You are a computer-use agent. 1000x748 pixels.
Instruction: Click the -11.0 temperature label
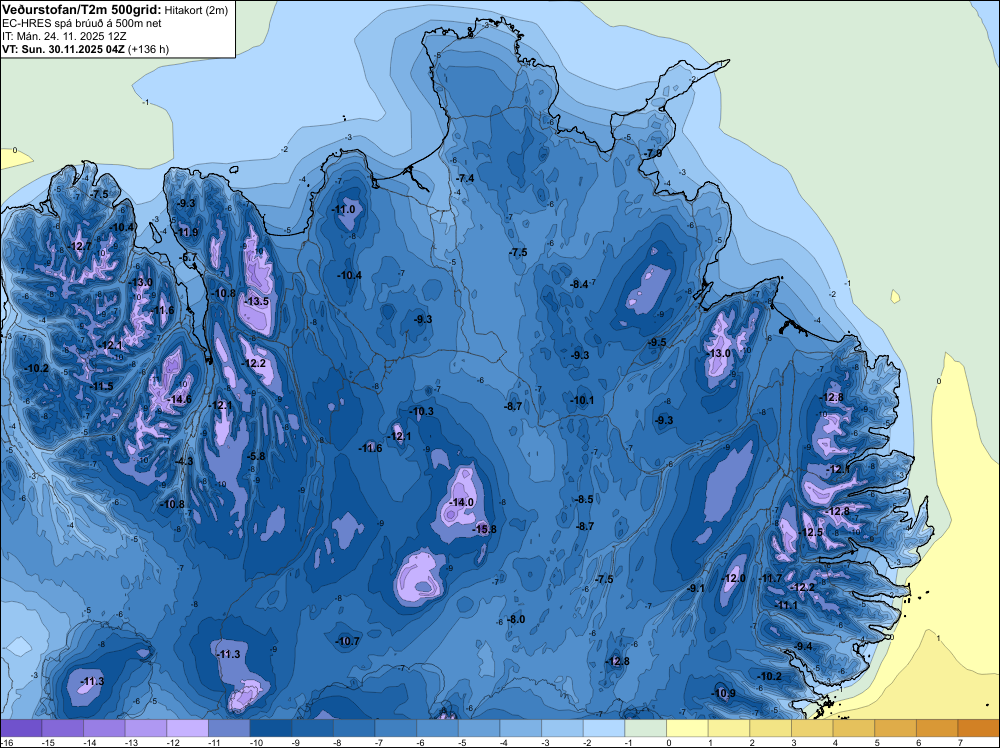[x=344, y=209]
